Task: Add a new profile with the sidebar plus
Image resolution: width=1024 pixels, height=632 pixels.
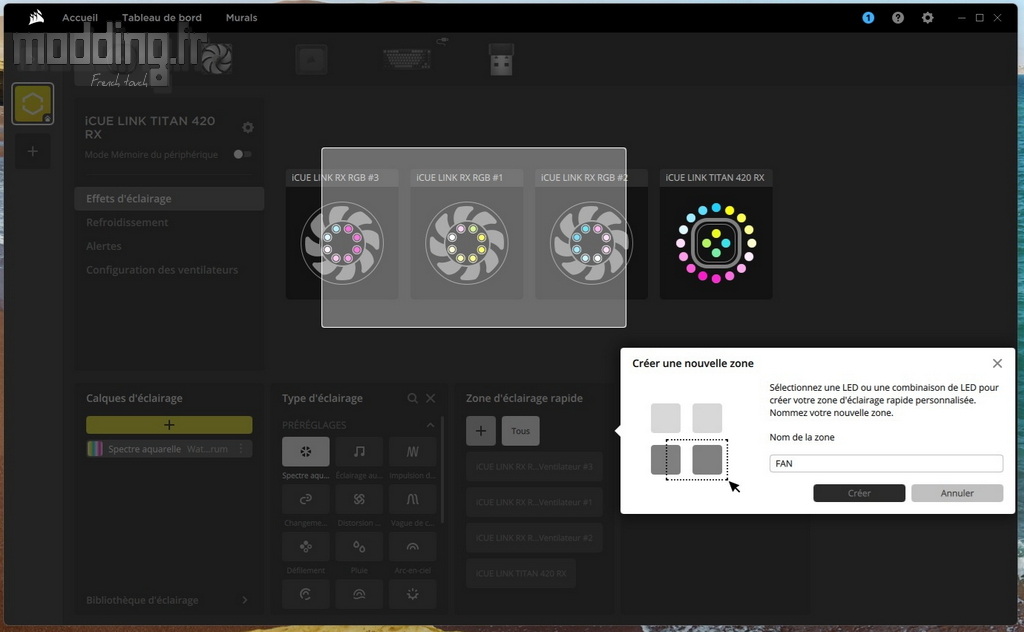Action: point(33,151)
